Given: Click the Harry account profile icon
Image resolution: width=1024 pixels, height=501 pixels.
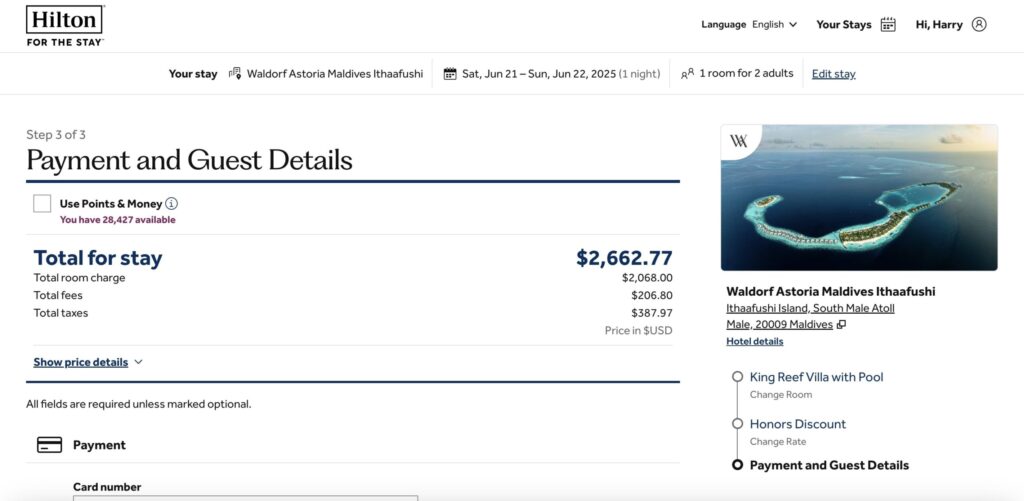Looking at the screenshot, I should point(978,24).
